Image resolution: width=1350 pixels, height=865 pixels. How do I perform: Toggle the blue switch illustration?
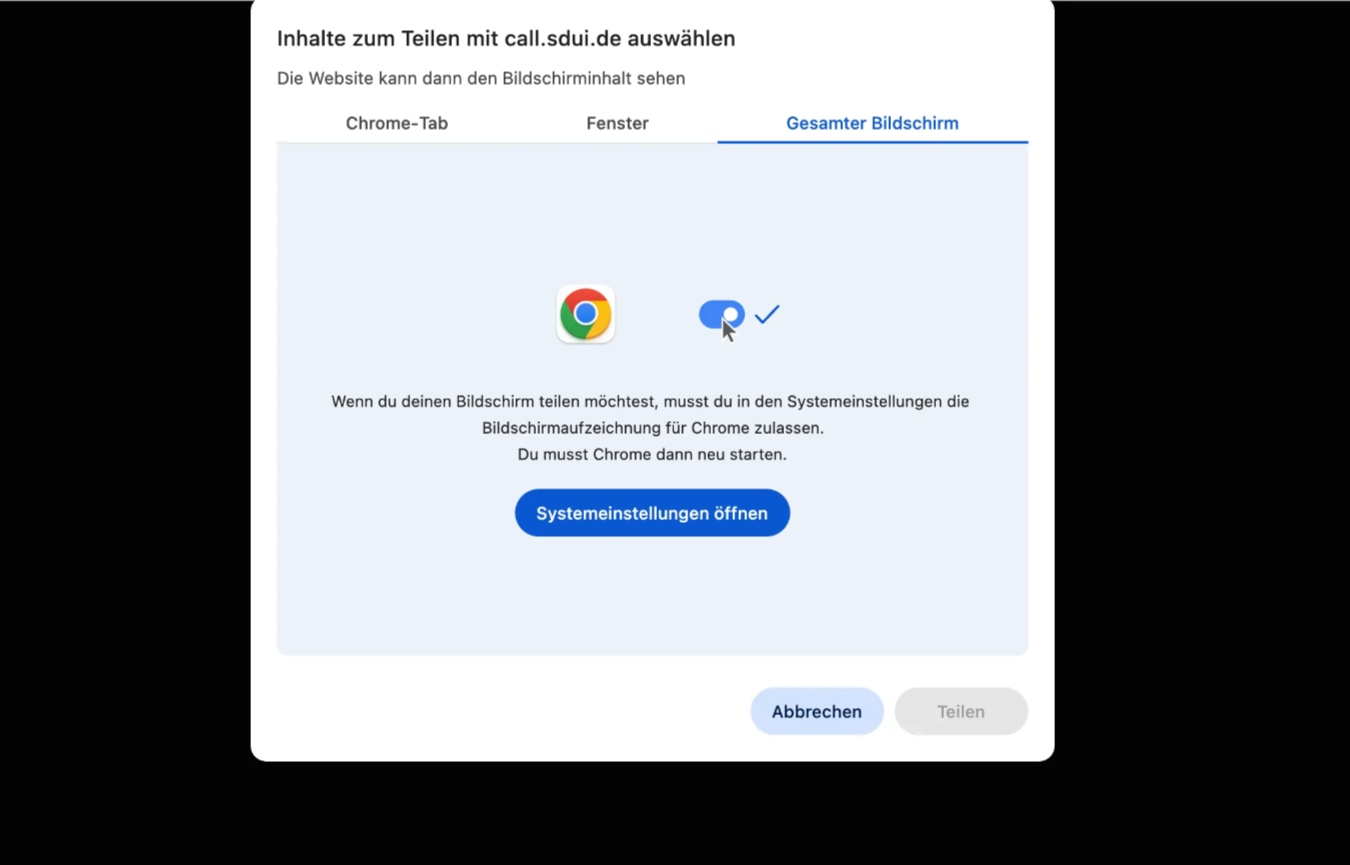[x=721, y=314]
